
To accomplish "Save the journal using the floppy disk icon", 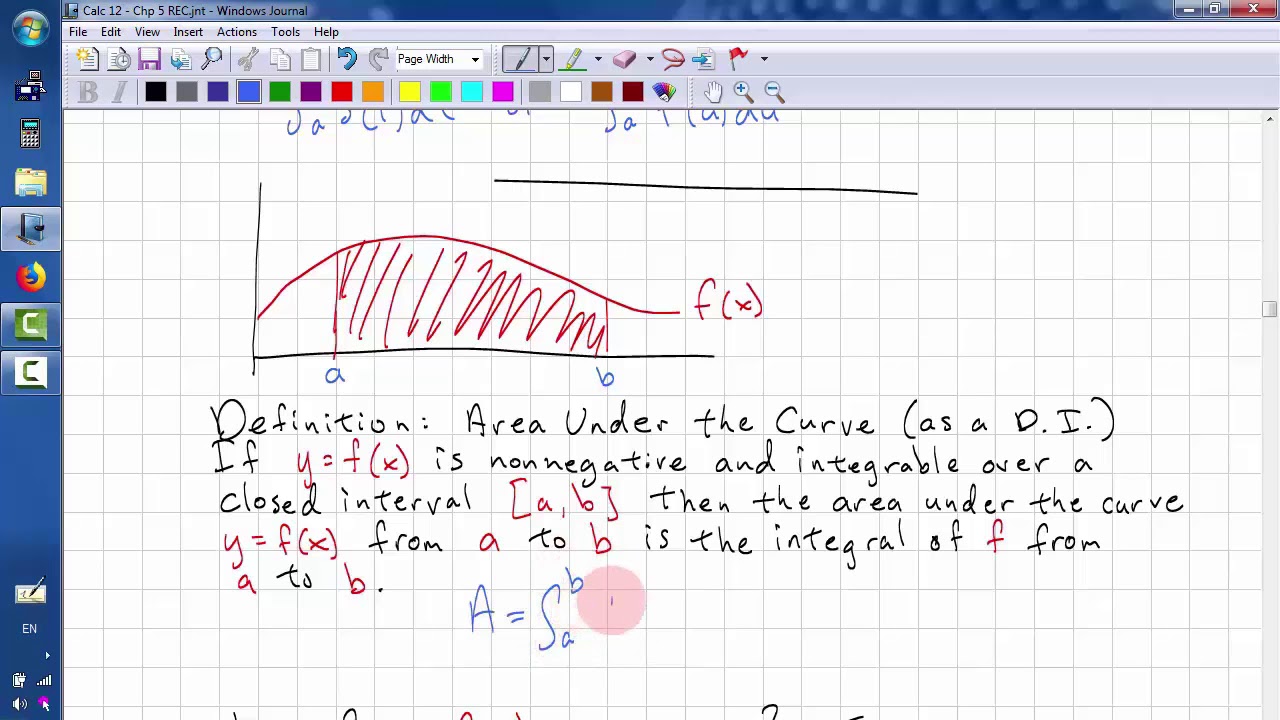I will (x=150, y=59).
